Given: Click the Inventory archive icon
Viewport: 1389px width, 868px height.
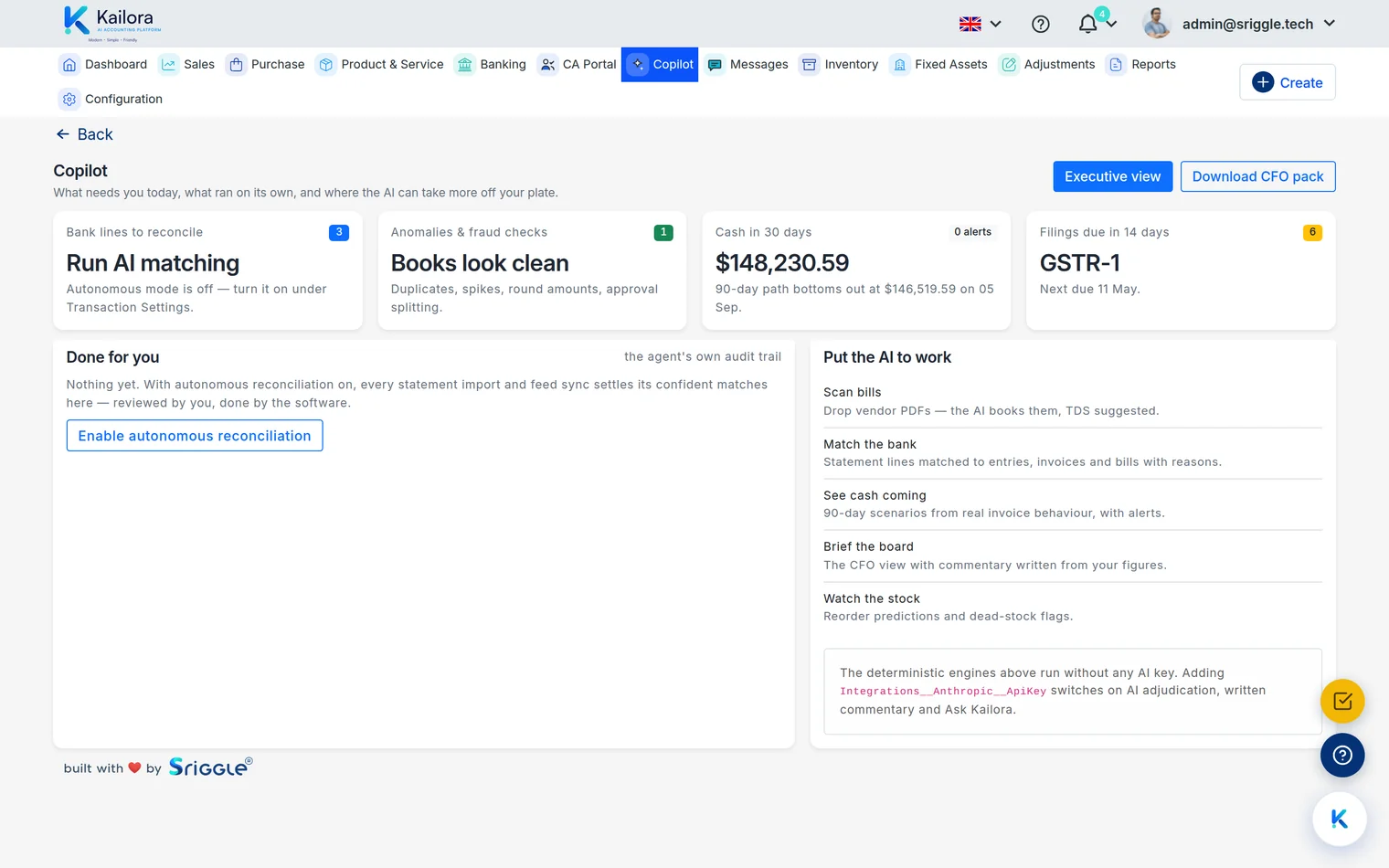Looking at the screenshot, I should pyautogui.click(x=810, y=64).
